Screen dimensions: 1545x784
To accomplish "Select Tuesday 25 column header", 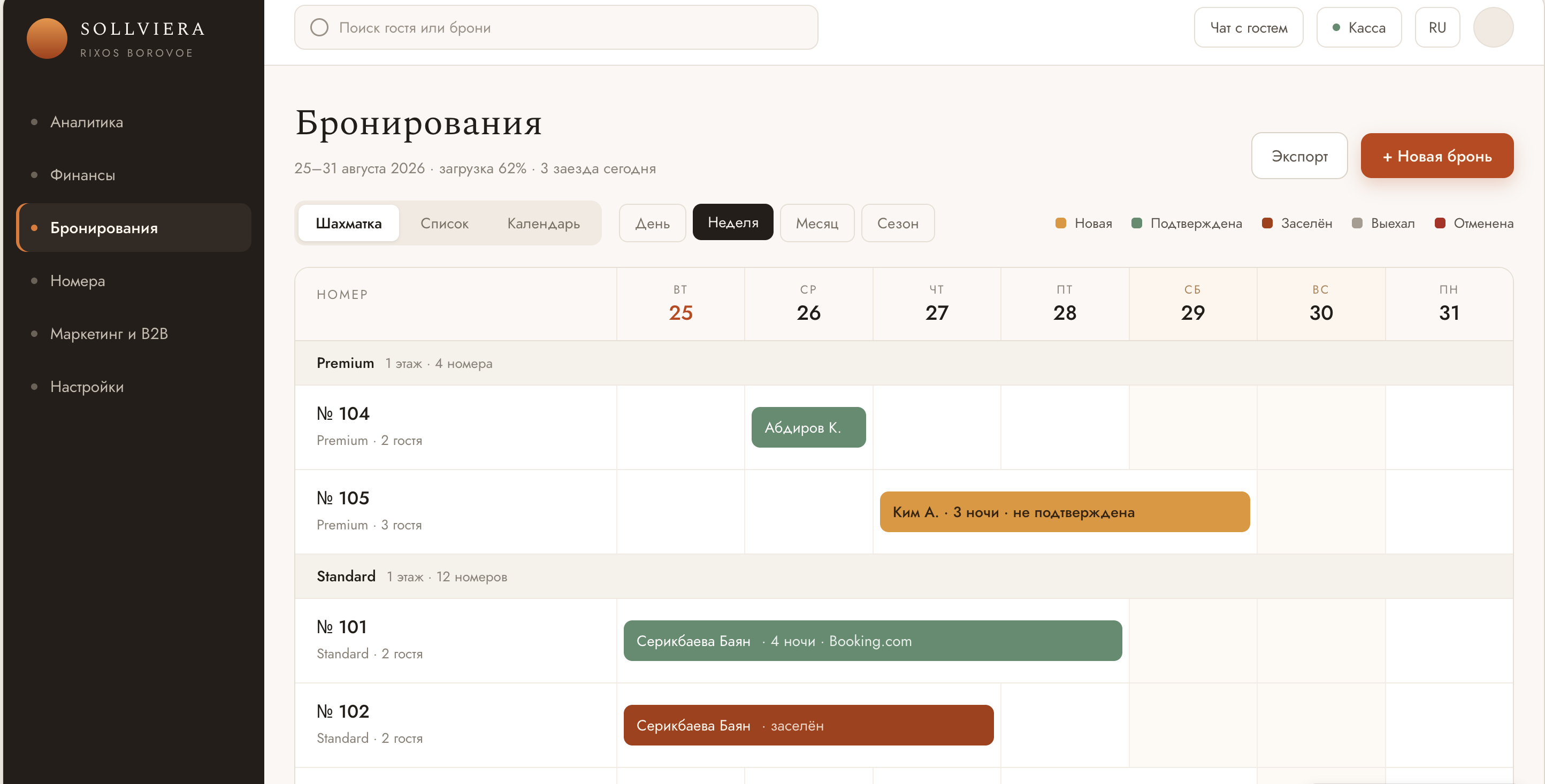I will [680, 304].
